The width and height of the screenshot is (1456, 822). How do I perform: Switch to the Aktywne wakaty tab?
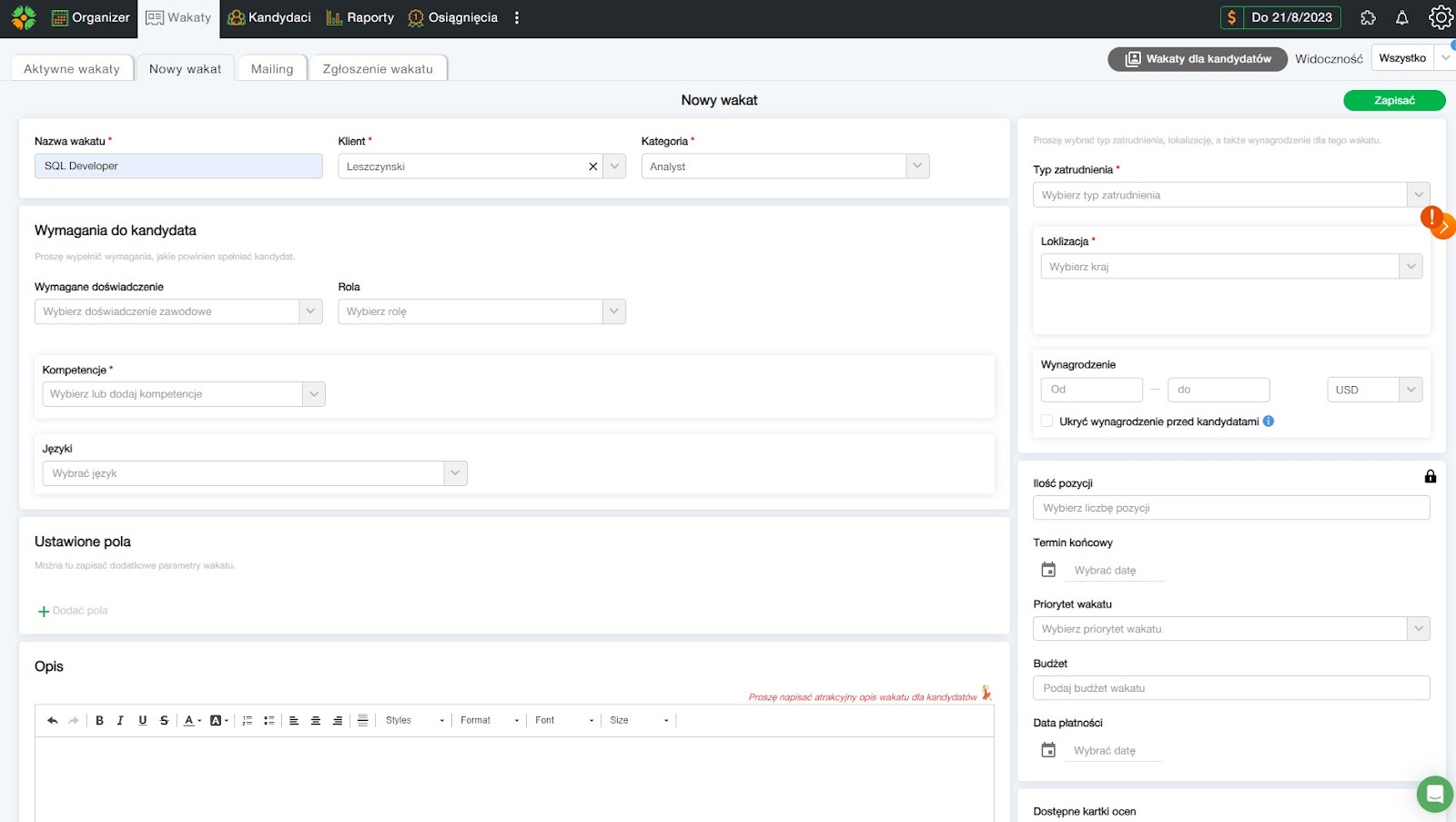[x=72, y=68]
